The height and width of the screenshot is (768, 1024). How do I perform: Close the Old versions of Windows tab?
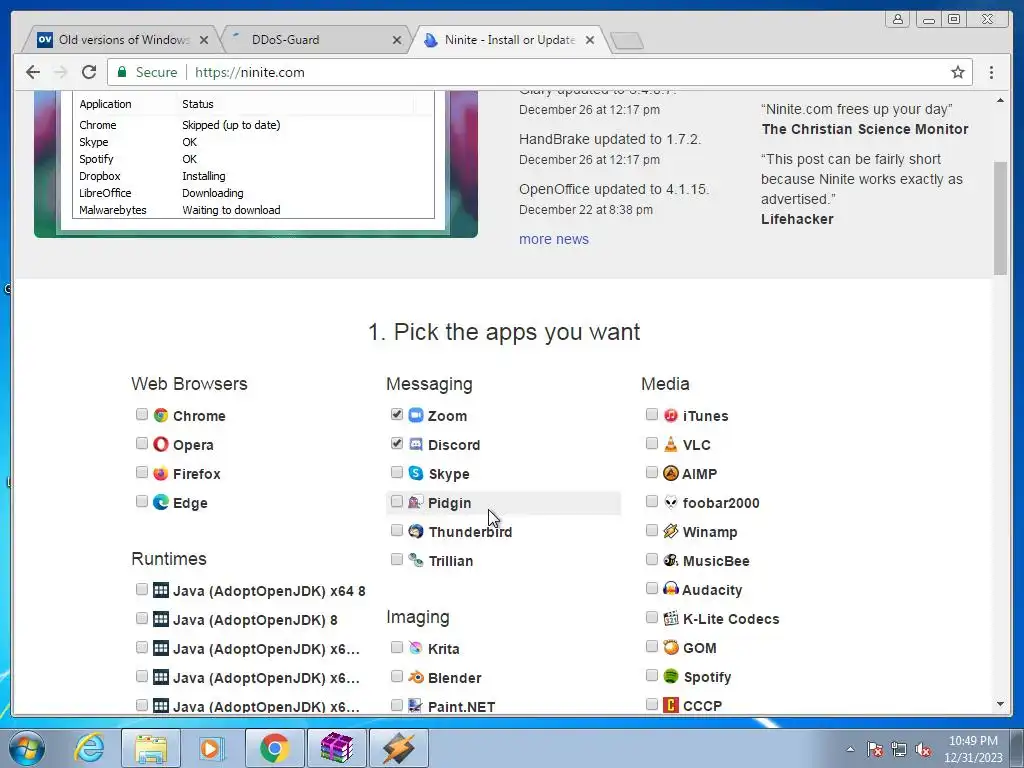click(204, 40)
